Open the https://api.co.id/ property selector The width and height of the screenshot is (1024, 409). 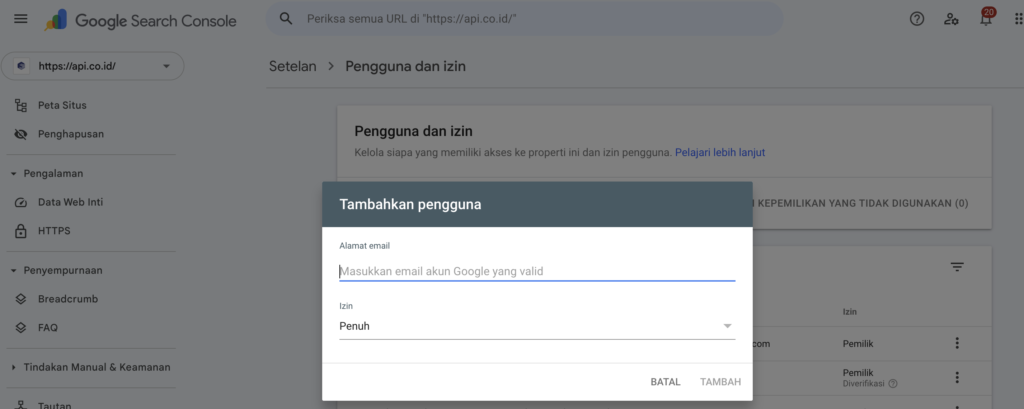click(x=93, y=66)
